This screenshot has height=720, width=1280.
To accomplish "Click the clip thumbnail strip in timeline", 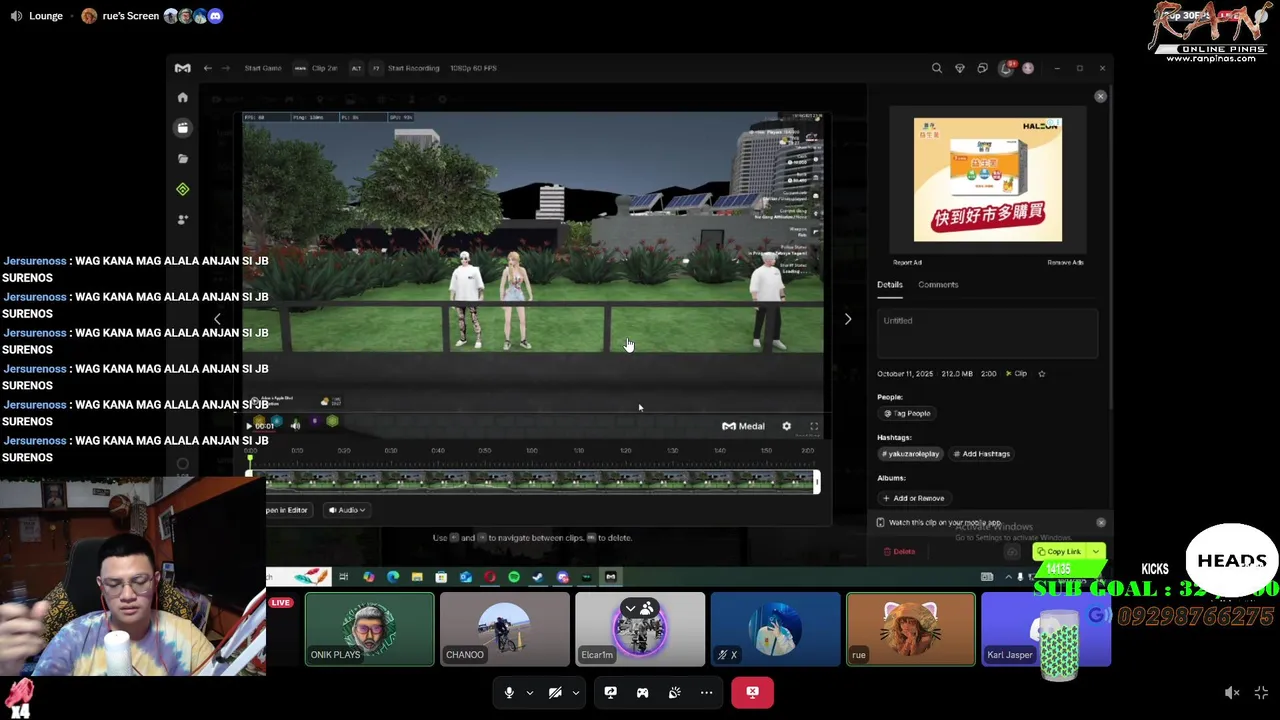I will coord(533,482).
